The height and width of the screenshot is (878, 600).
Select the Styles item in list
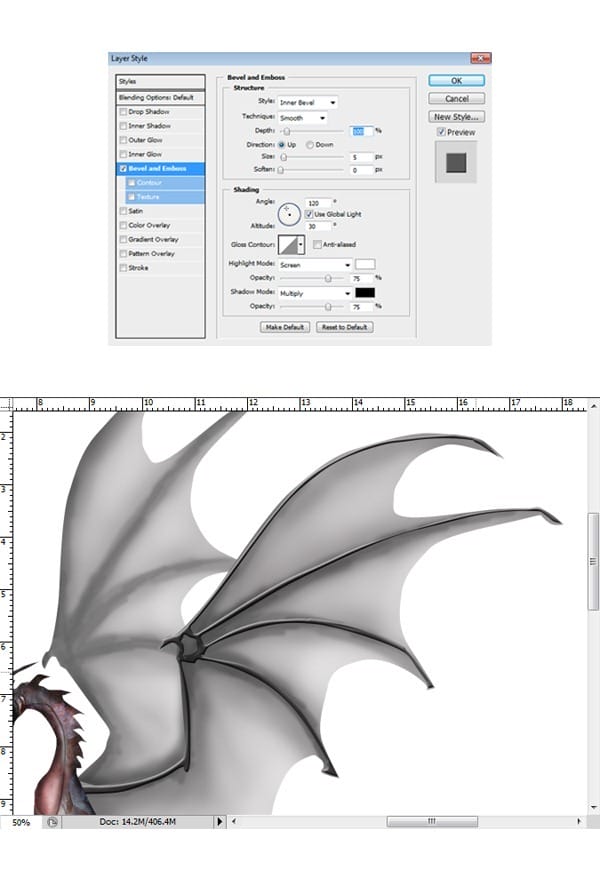point(160,82)
